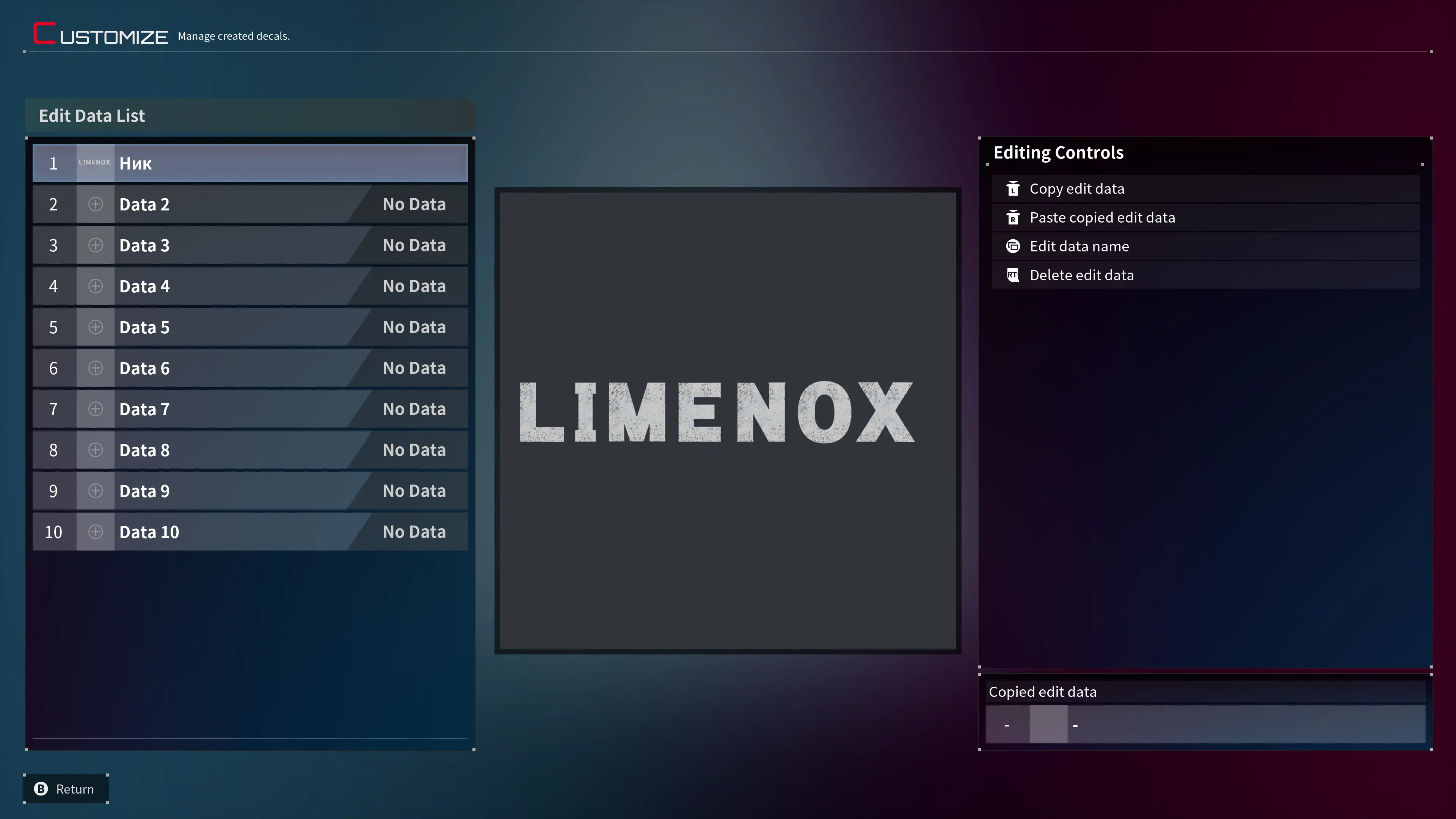Click the Paste copied edit data icon
The height and width of the screenshot is (819, 1456).
1013,218
